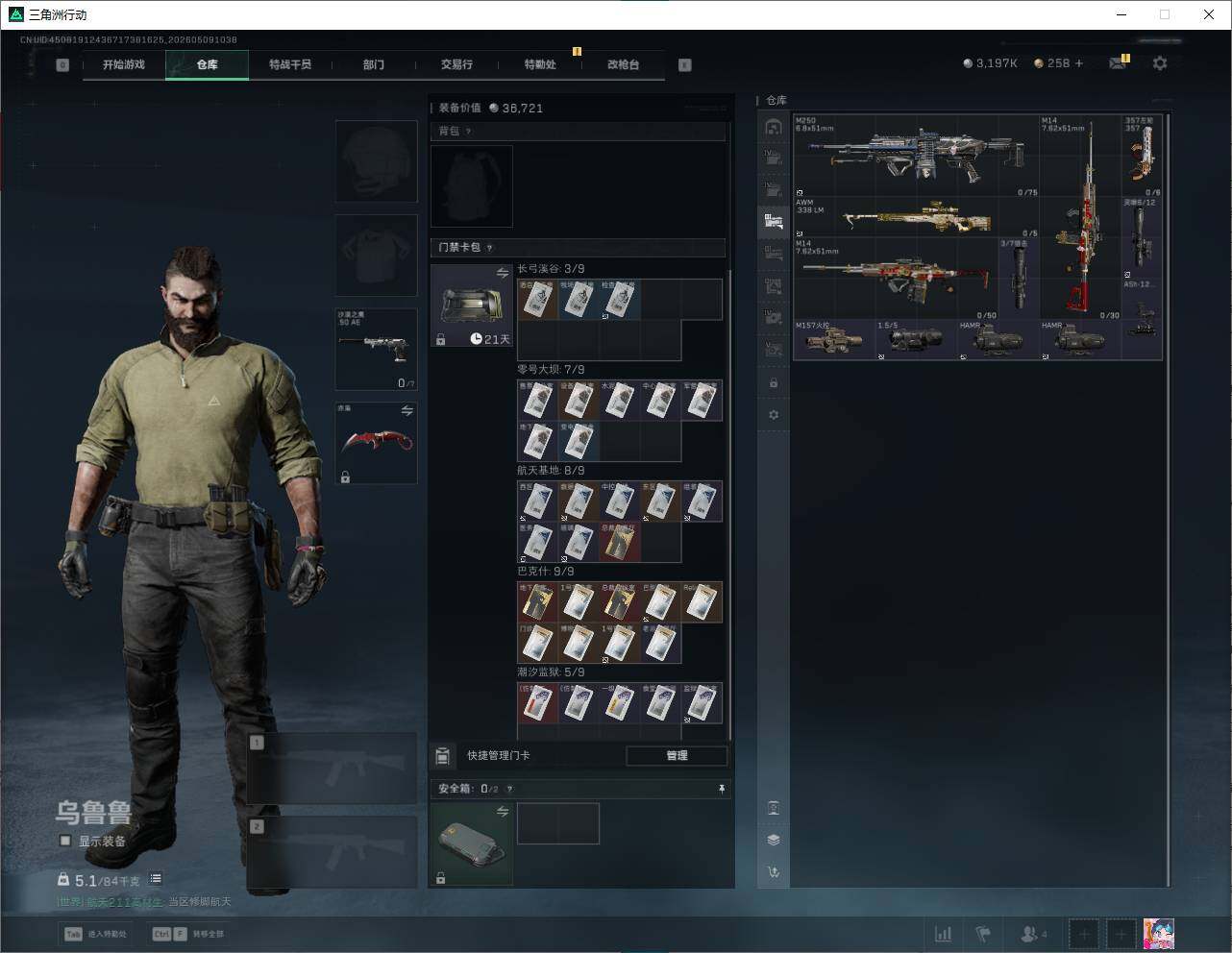Image resolution: width=1232 pixels, height=953 pixels.
Task: Switch to the 改枪台 tab
Action: coord(623,64)
